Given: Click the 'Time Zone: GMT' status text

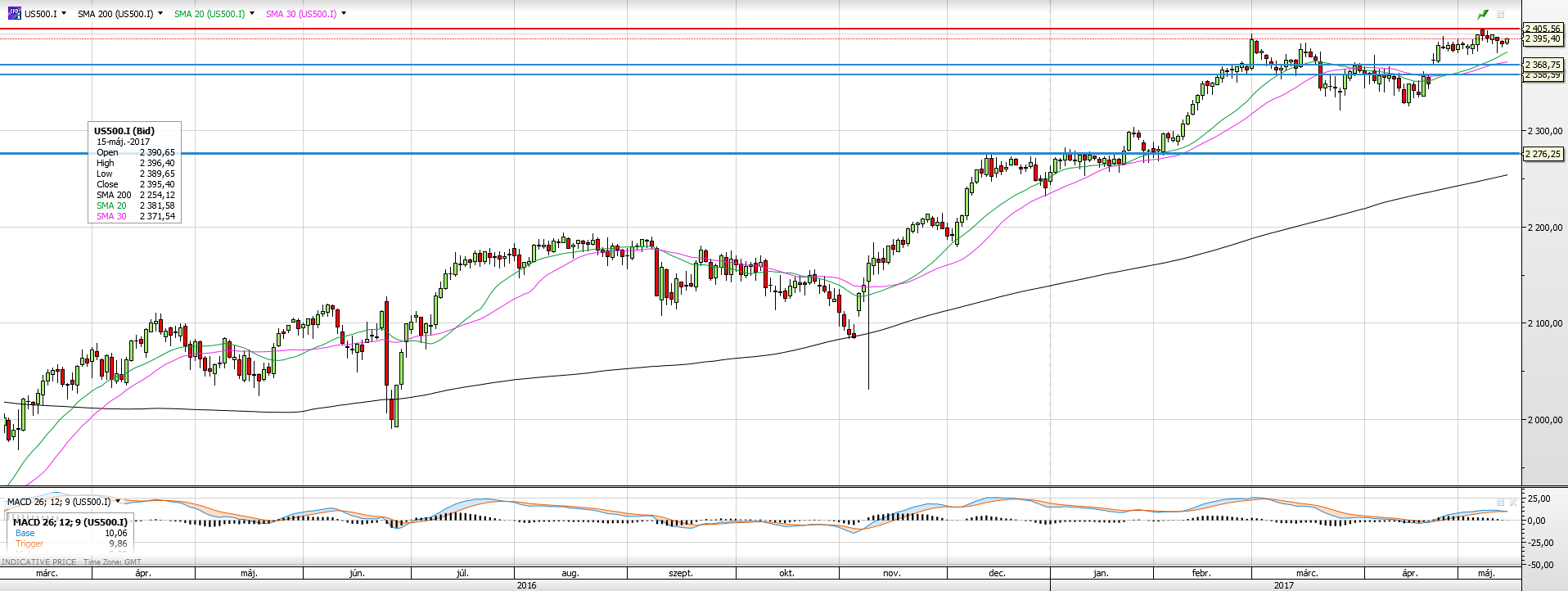Looking at the screenshot, I should coord(112,562).
